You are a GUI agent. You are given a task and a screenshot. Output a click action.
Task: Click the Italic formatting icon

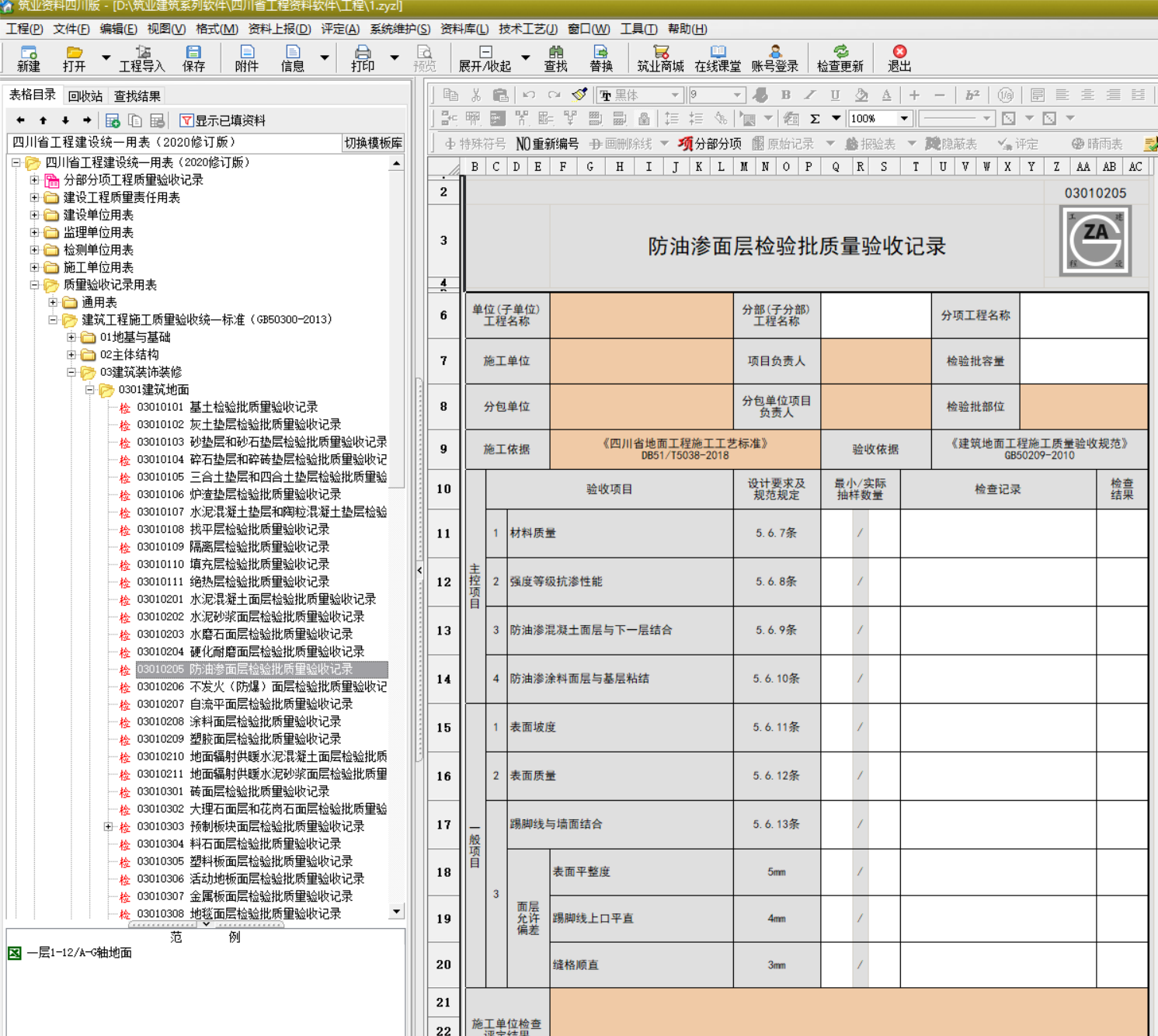[810, 95]
